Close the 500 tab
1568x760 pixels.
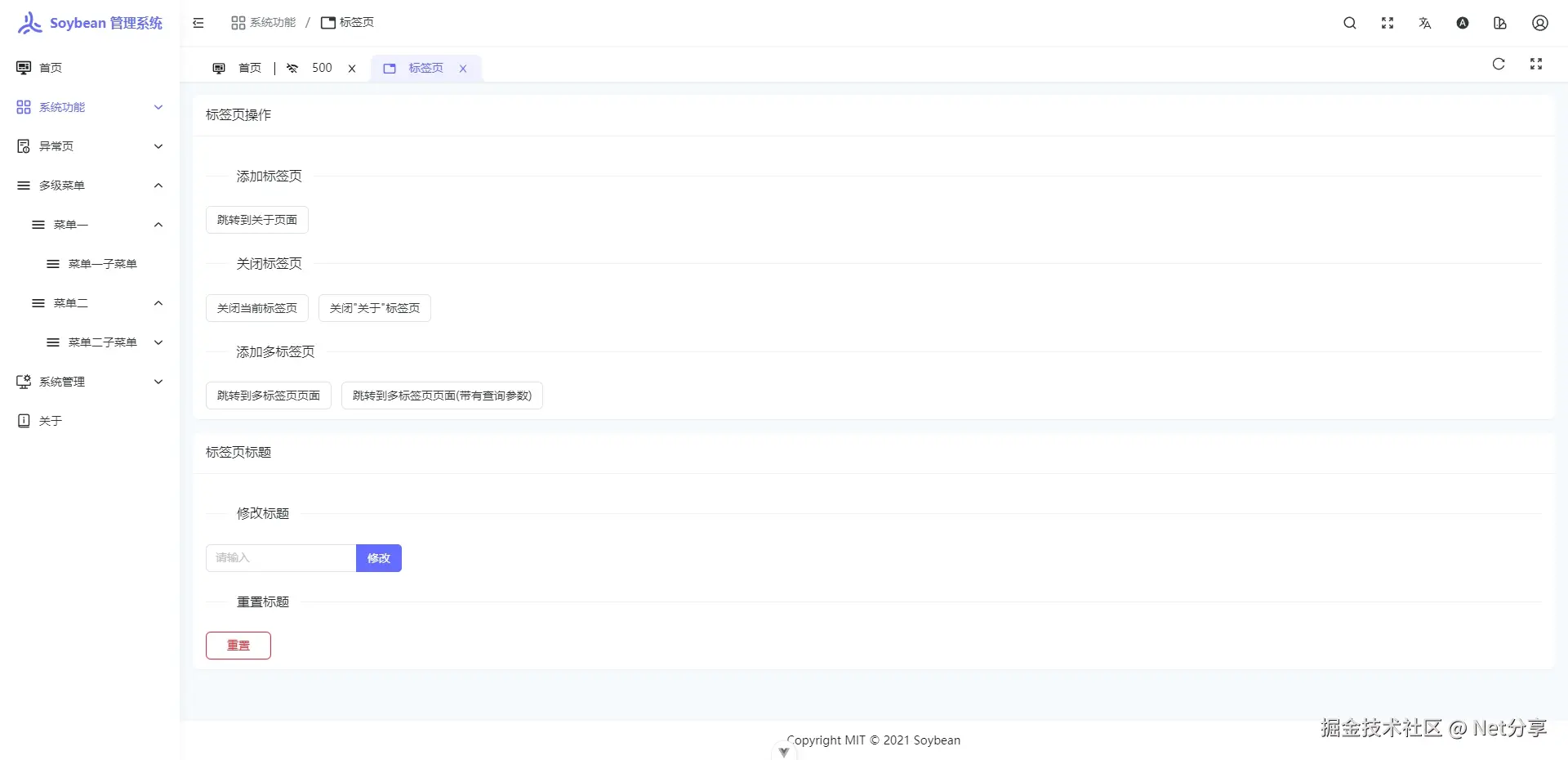pos(352,69)
